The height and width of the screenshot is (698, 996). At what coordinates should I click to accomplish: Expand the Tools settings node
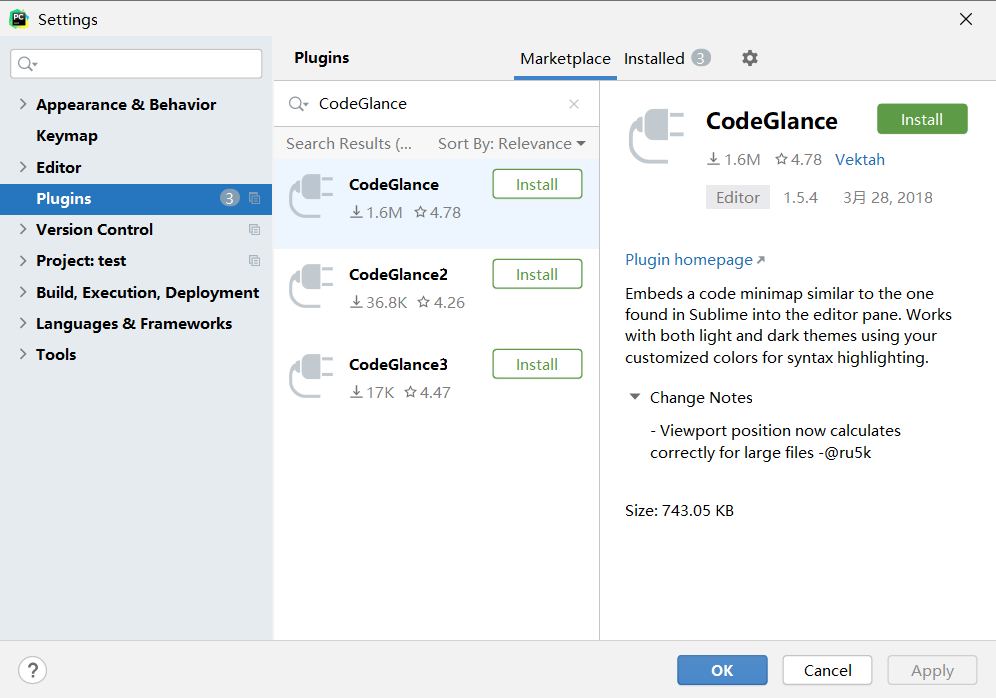pyautogui.click(x=23, y=354)
